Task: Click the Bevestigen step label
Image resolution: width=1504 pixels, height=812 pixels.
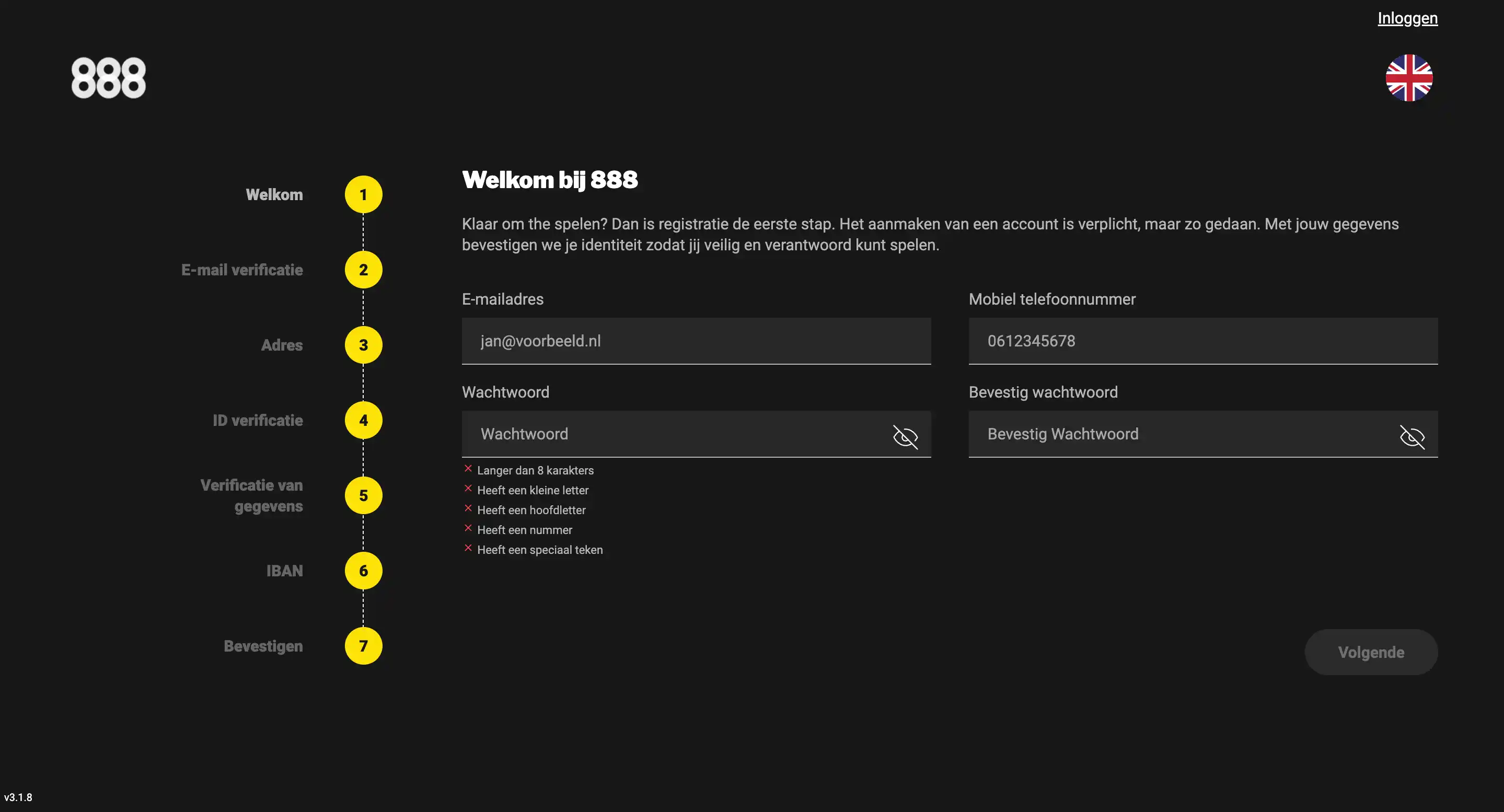Action: [263, 646]
